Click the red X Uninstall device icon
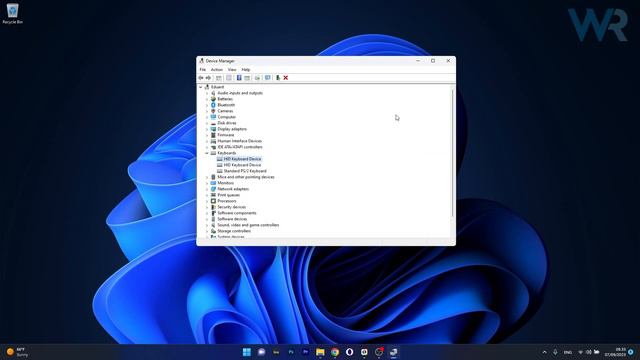 286,78
